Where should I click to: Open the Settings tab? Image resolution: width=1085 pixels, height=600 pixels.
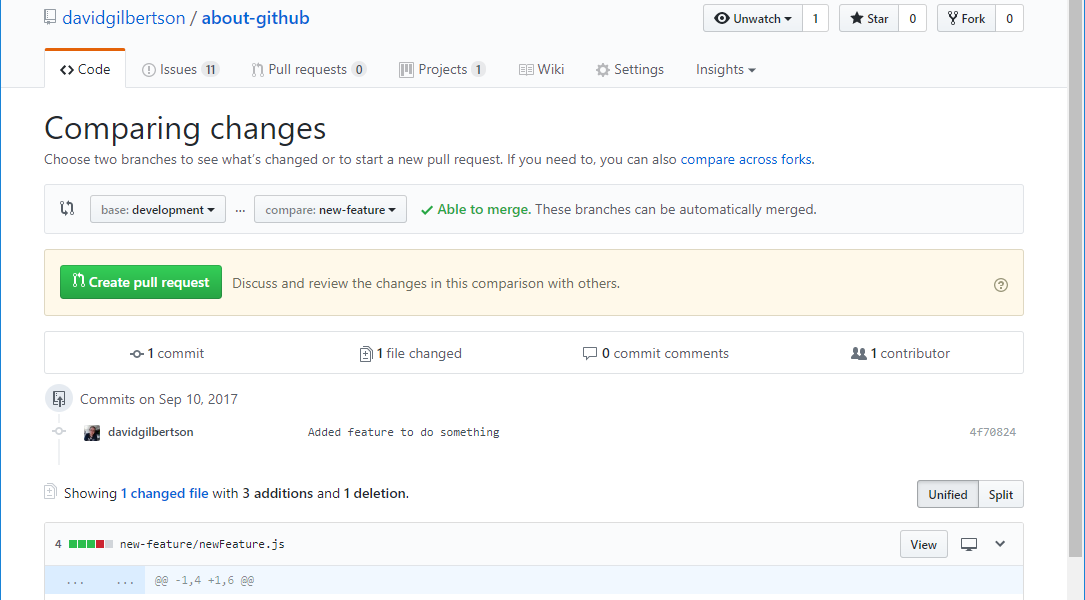pyautogui.click(x=630, y=69)
